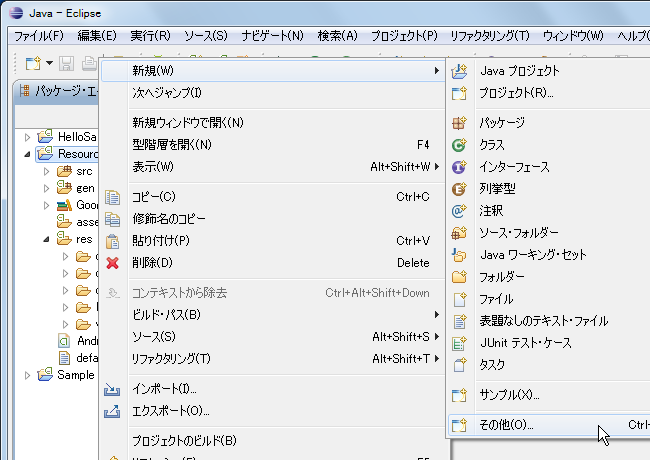The height and width of the screenshot is (460, 650).
Task: Expand the HelloSa project tree node
Action: pyautogui.click(x=27, y=137)
